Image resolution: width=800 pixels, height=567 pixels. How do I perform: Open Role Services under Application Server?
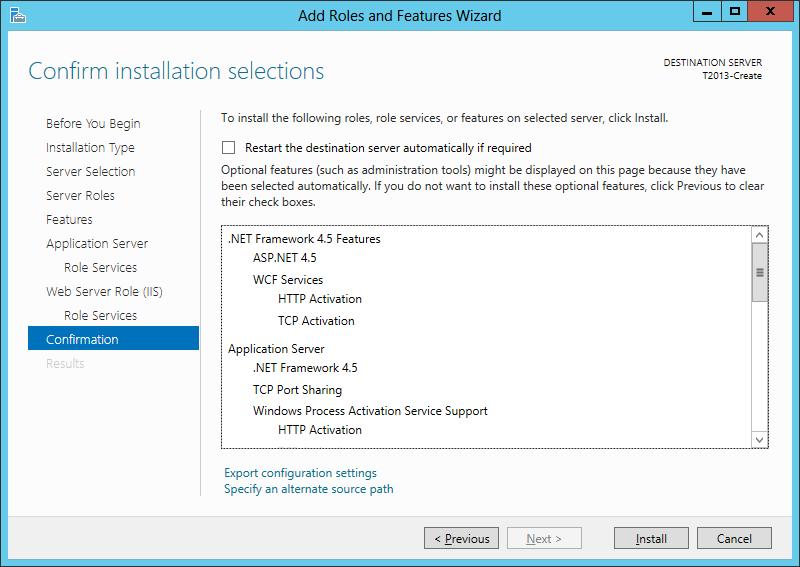point(100,268)
